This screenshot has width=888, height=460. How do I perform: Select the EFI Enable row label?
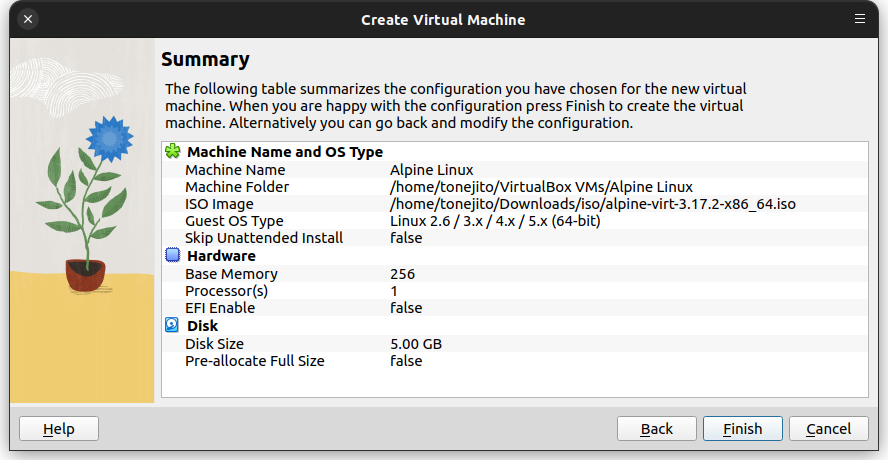pos(220,308)
